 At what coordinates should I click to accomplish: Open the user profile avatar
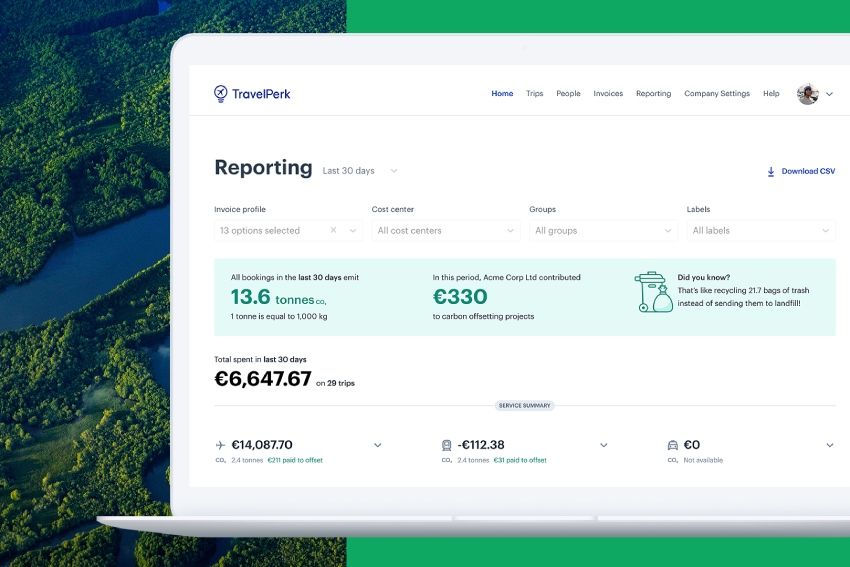tap(807, 94)
